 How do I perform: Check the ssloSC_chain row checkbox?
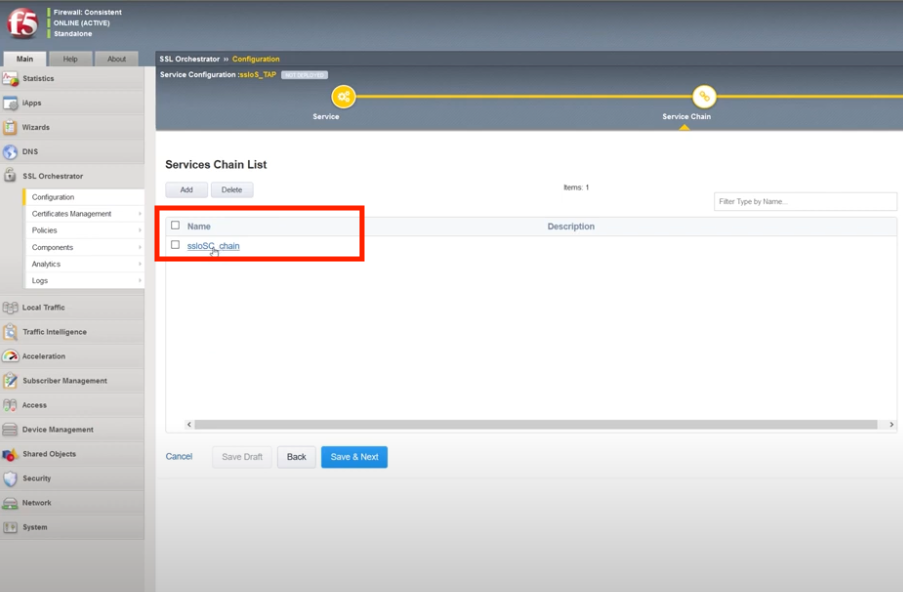[x=175, y=245]
